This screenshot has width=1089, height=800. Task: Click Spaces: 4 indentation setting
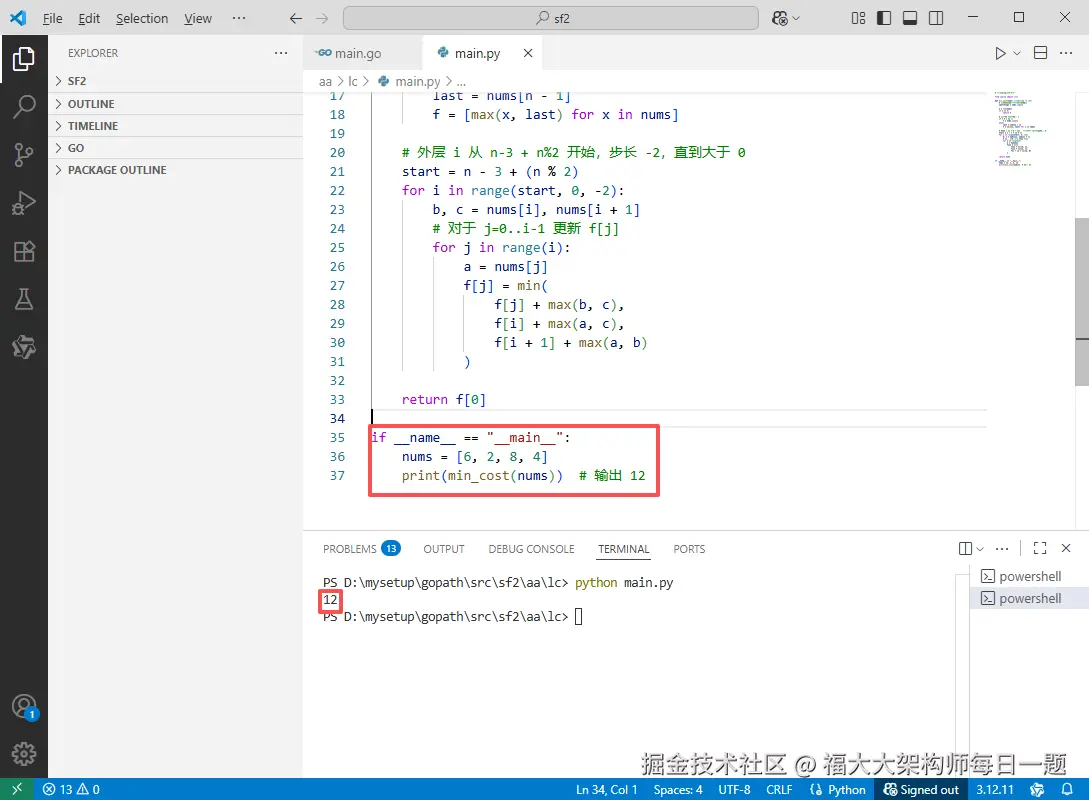pyautogui.click(x=678, y=790)
